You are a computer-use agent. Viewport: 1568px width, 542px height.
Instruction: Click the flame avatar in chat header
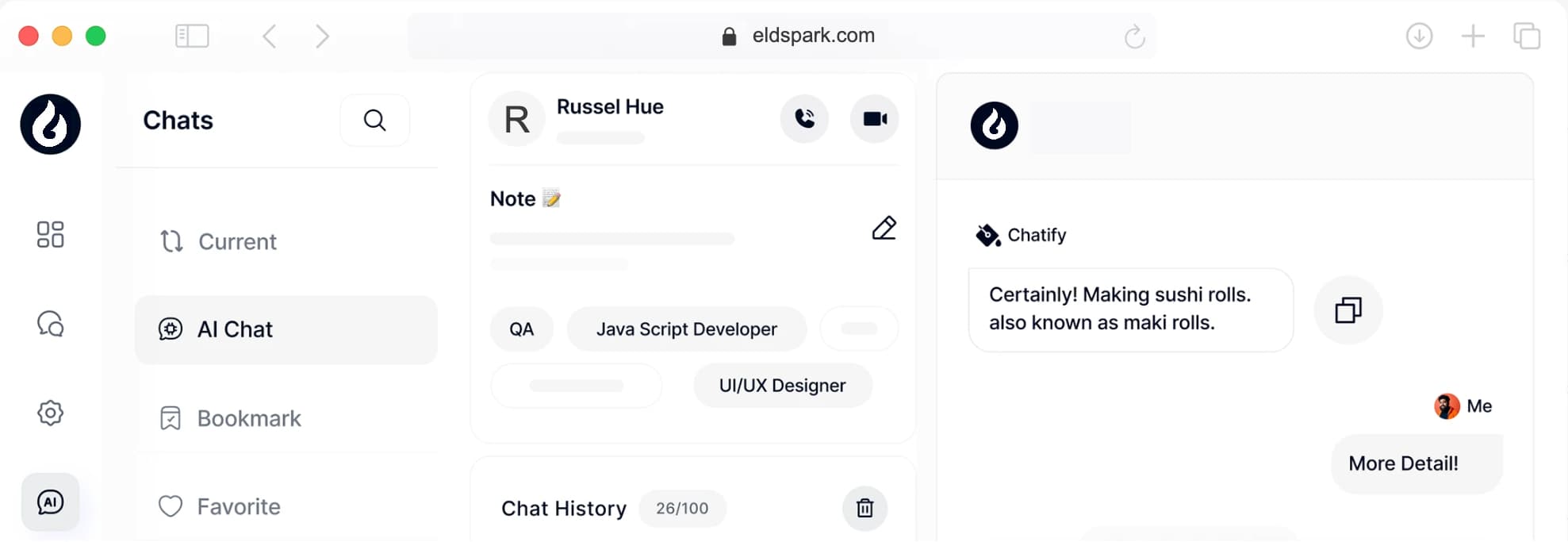994,125
